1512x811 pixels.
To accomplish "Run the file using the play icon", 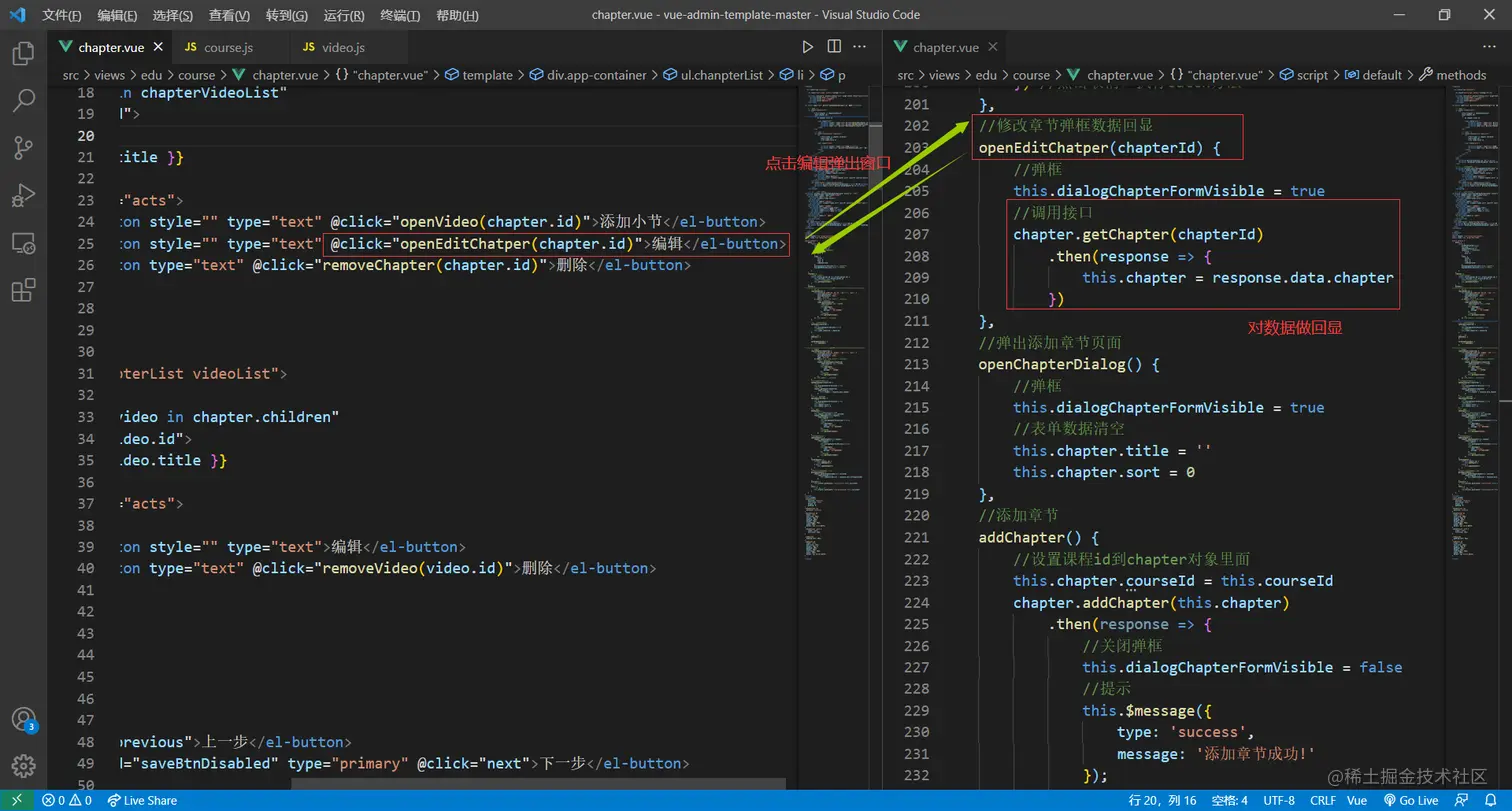I will pyautogui.click(x=808, y=47).
